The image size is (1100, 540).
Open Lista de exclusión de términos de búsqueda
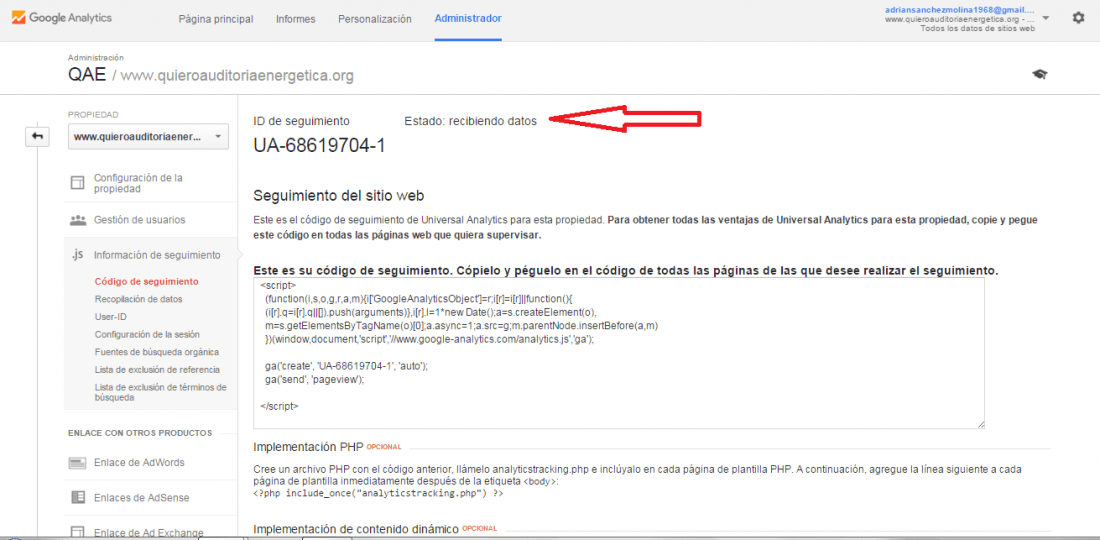(161, 392)
